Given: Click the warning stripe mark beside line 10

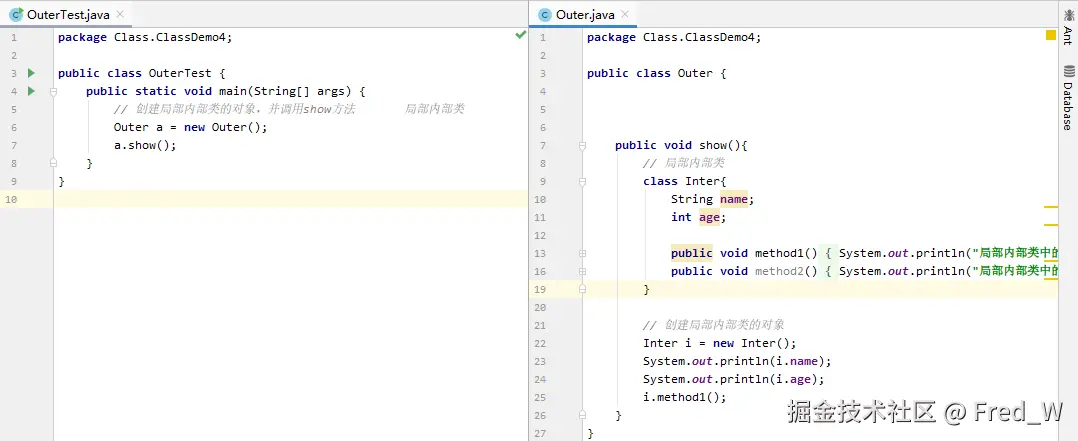Looking at the screenshot, I should (1050, 206).
